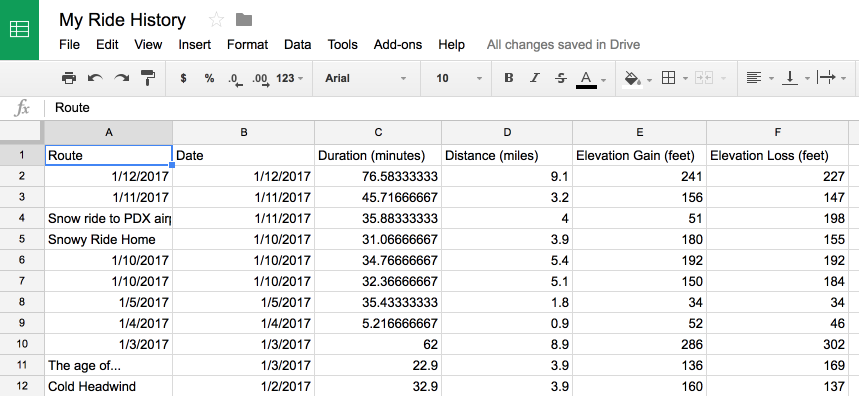Image resolution: width=859 pixels, height=396 pixels.
Task: Click the All changes saved in Drive link
Action: (x=563, y=45)
